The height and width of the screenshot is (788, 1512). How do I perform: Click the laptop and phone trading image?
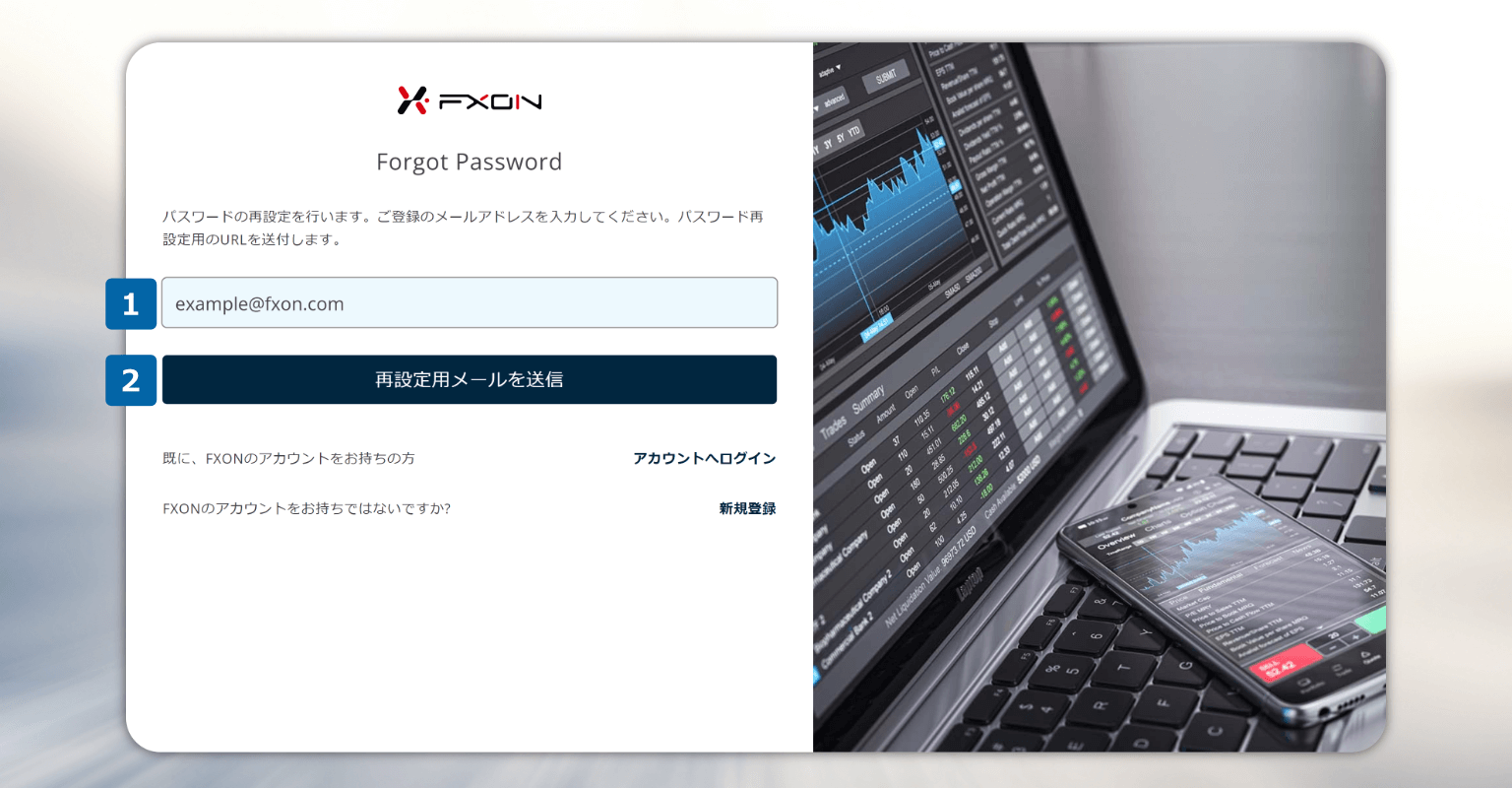[x=1100, y=397]
